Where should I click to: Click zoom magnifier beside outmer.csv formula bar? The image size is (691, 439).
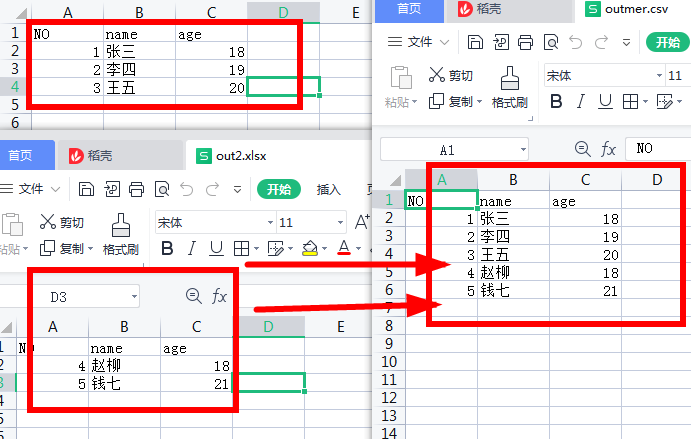[583, 149]
